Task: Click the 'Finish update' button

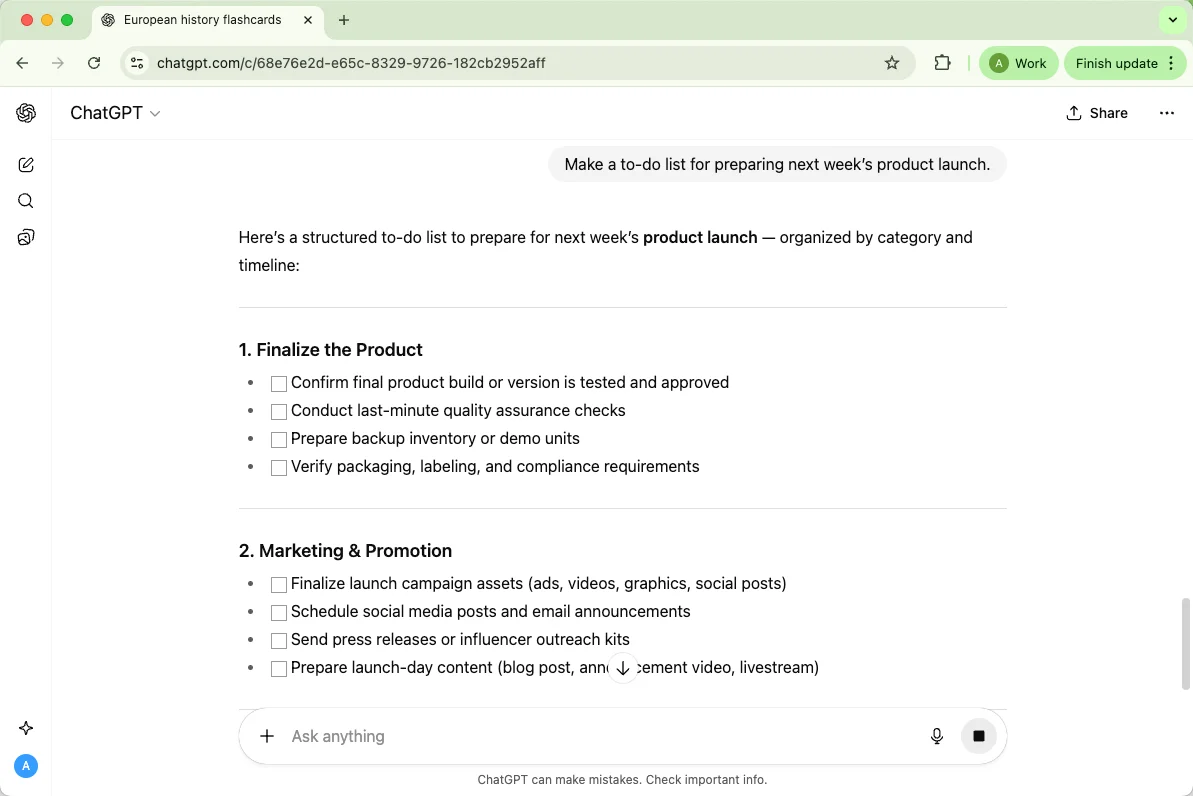Action: pyautogui.click(x=1116, y=63)
